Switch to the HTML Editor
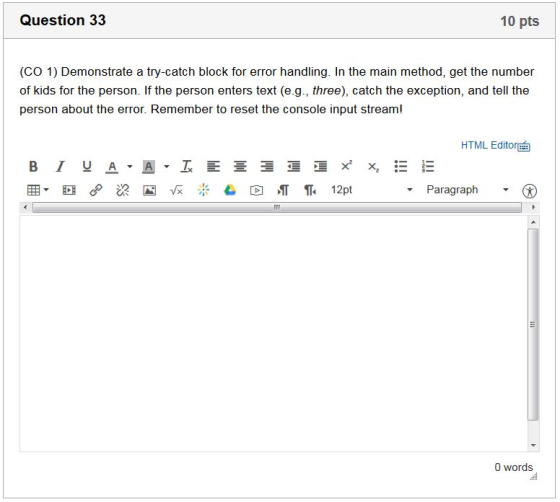Screen dimensions: 560x502 489,145
